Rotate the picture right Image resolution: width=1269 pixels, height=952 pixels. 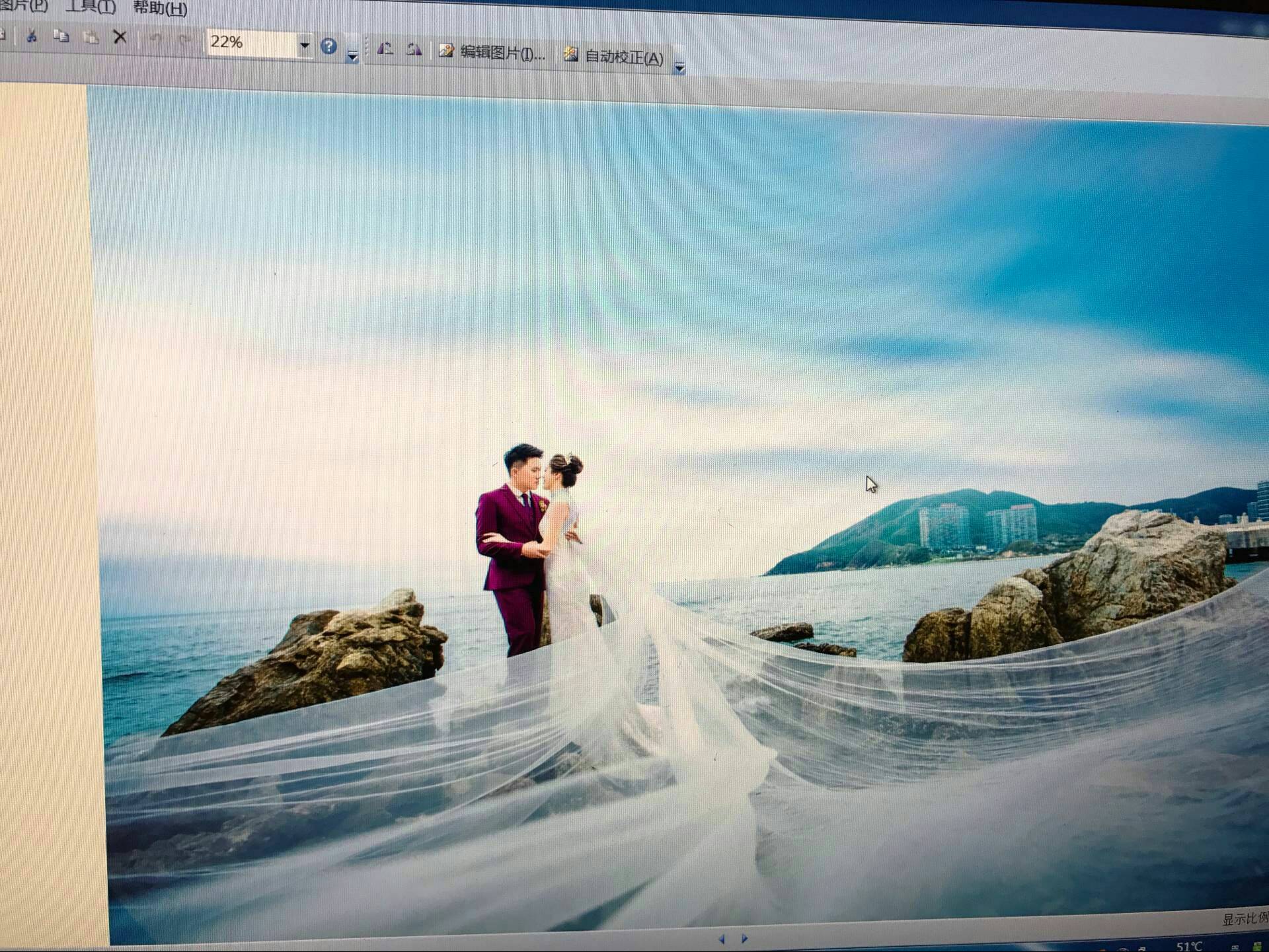point(414,50)
